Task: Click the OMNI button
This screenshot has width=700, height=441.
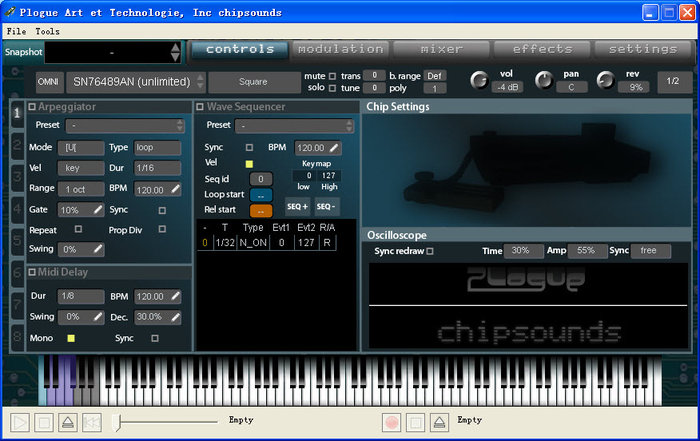Action: pyautogui.click(x=48, y=82)
